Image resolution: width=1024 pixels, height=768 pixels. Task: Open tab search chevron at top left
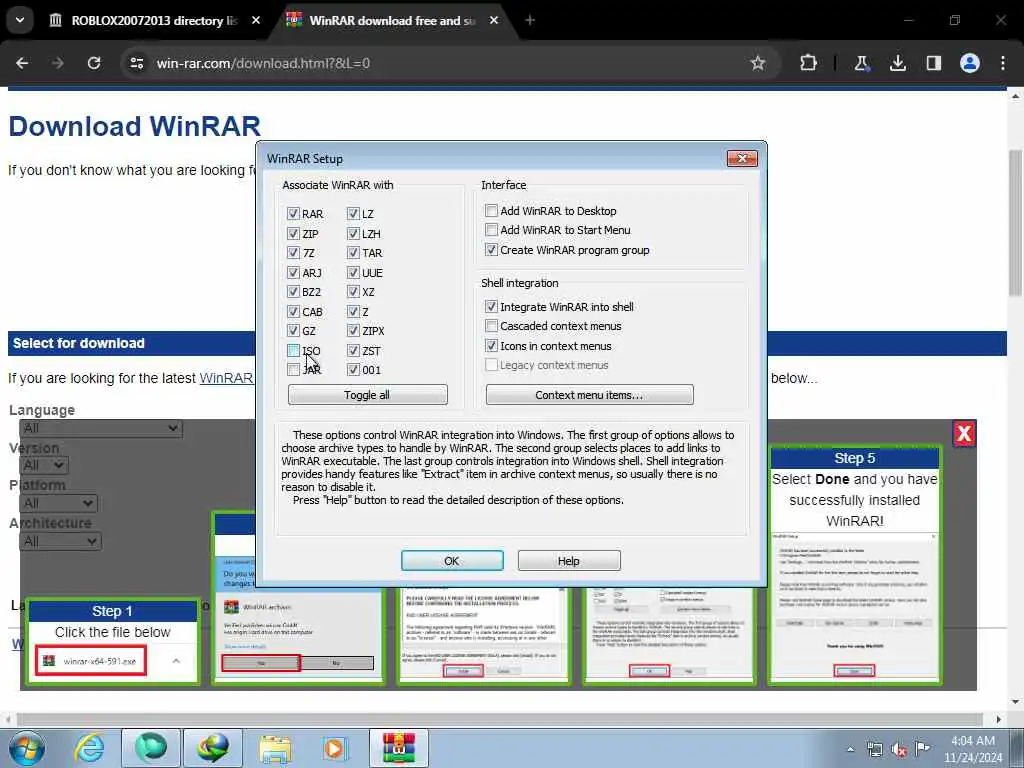pyautogui.click(x=20, y=20)
